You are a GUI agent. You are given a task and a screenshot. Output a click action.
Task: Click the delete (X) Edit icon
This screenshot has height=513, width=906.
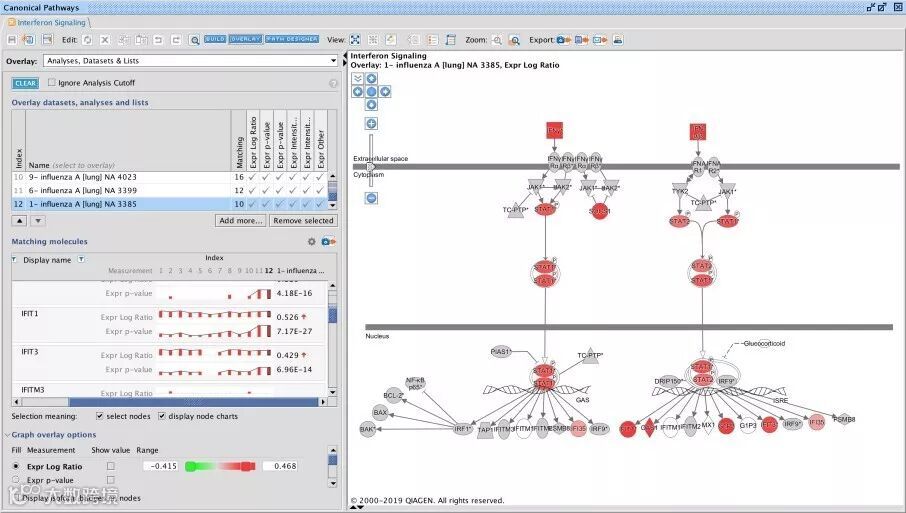pyautogui.click(x=105, y=40)
